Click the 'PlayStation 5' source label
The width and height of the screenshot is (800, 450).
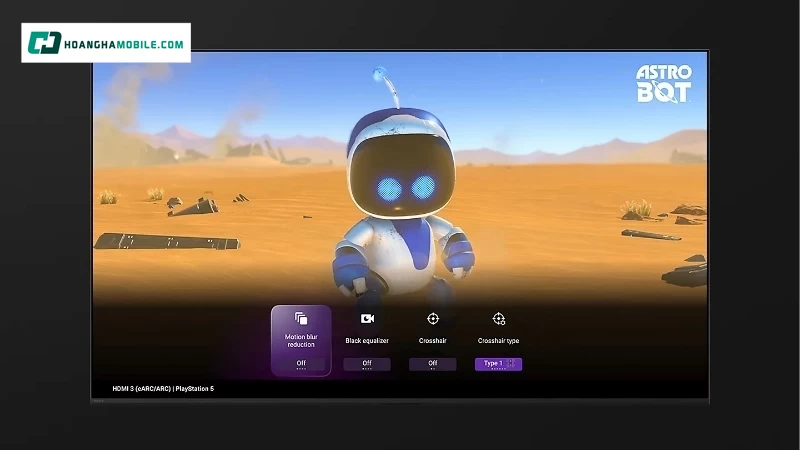195,388
